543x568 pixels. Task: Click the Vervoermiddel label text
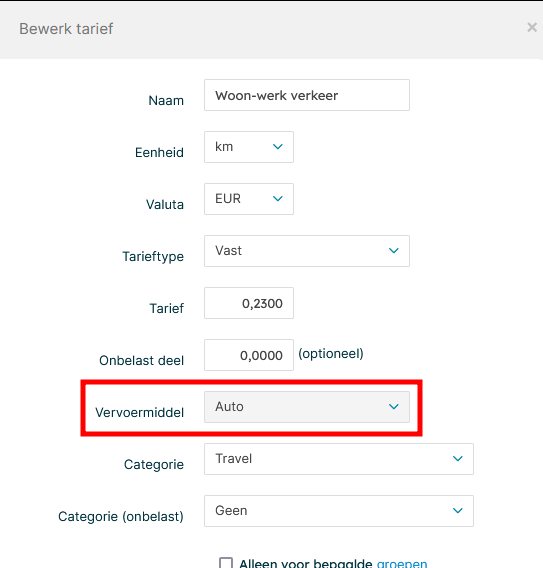[x=139, y=413]
